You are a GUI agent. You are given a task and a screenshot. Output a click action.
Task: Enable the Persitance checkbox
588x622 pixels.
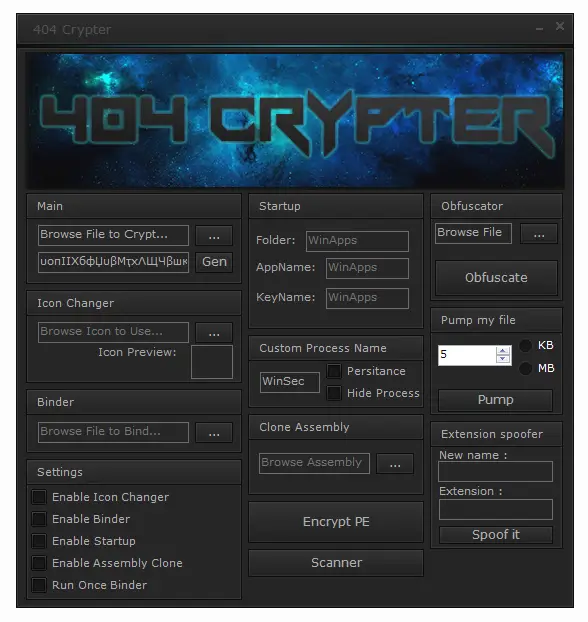pyautogui.click(x=334, y=371)
